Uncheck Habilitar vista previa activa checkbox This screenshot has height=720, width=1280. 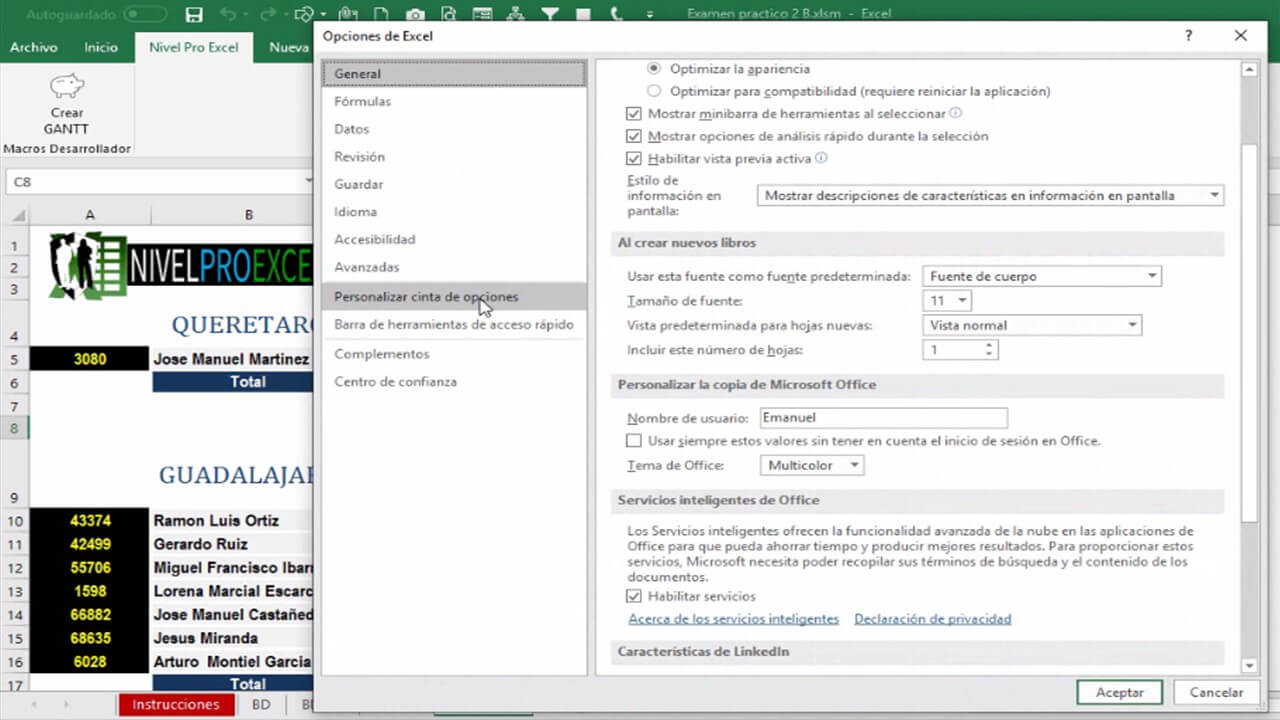pos(633,158)
